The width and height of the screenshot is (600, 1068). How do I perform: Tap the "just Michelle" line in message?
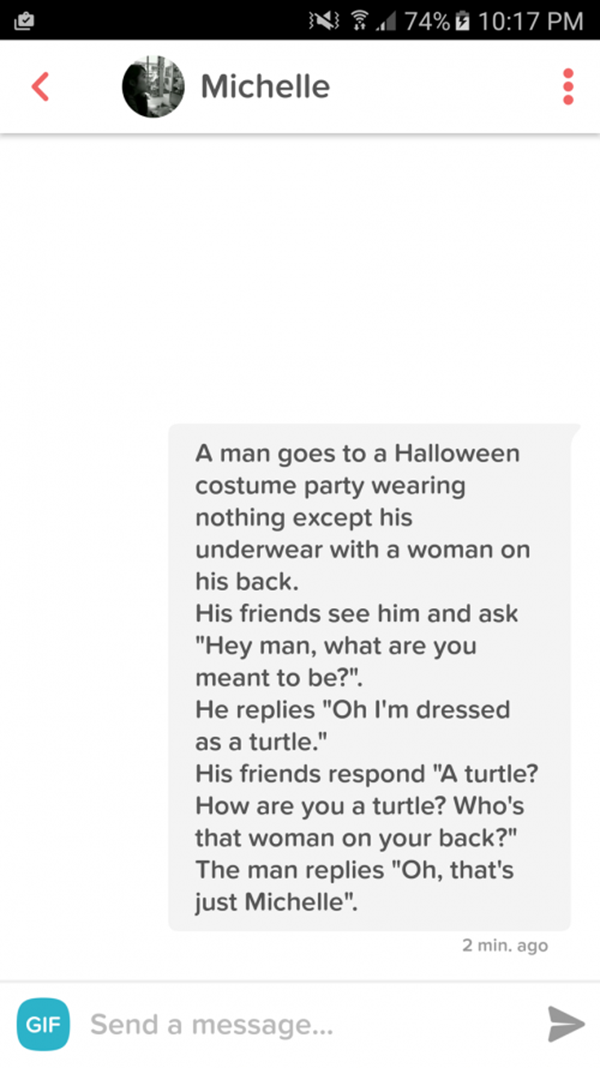277,902
